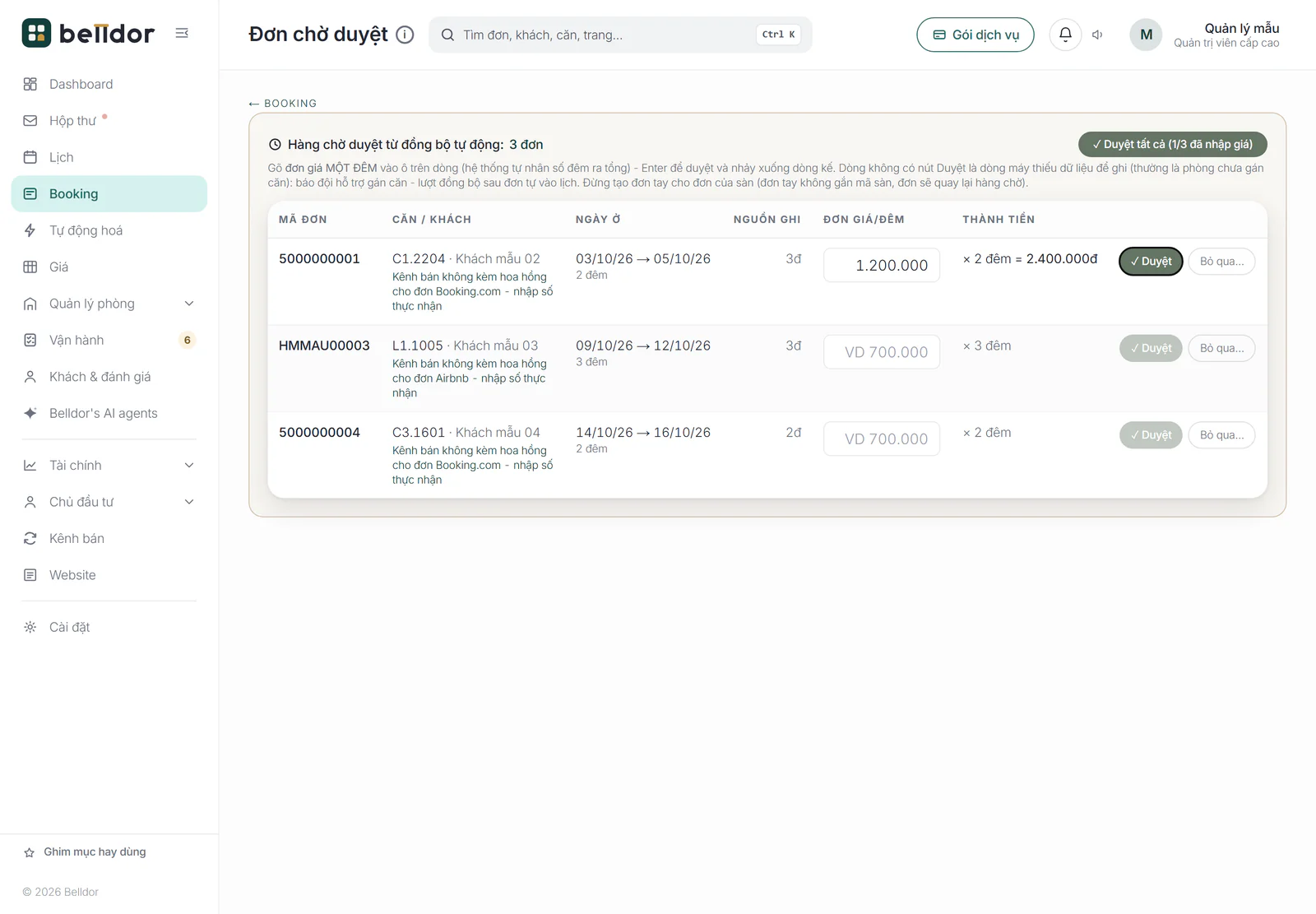Open the Lịch calendar icon
This screenshot has width=1316, height=914.
30,157
